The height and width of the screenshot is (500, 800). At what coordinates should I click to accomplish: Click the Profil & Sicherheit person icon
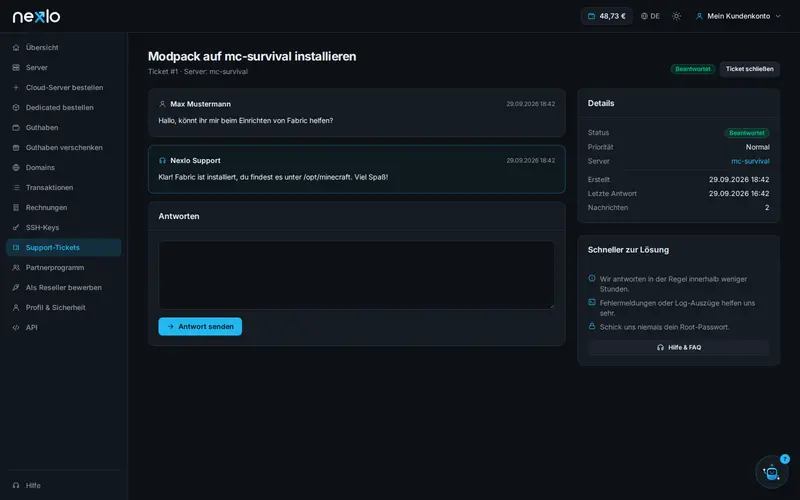tap(16, 308)
